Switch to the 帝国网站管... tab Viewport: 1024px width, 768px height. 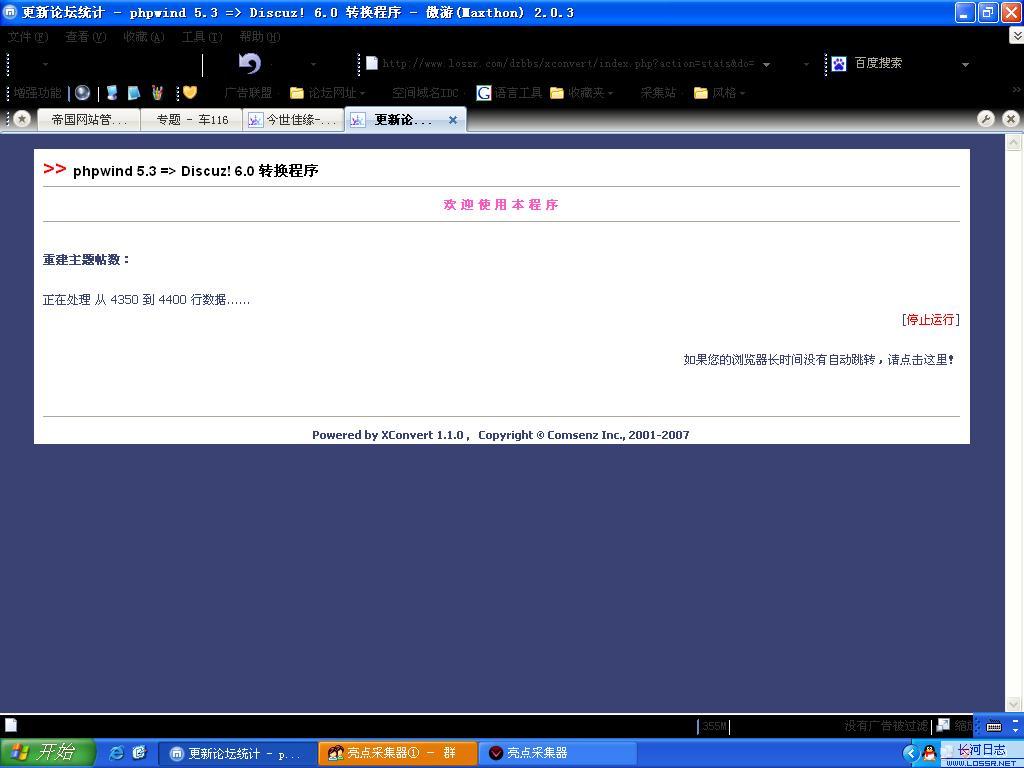point(89,120)
